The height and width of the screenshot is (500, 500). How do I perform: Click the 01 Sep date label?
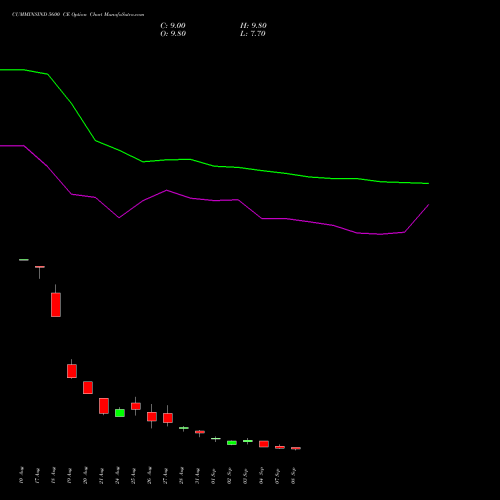213,475
